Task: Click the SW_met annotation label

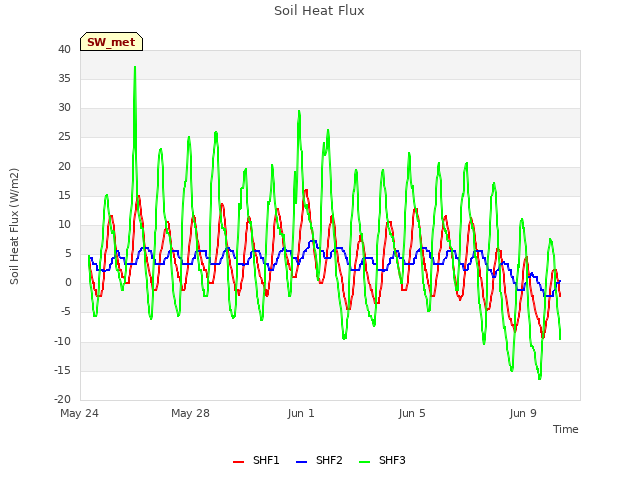Action: coord(111,42)
